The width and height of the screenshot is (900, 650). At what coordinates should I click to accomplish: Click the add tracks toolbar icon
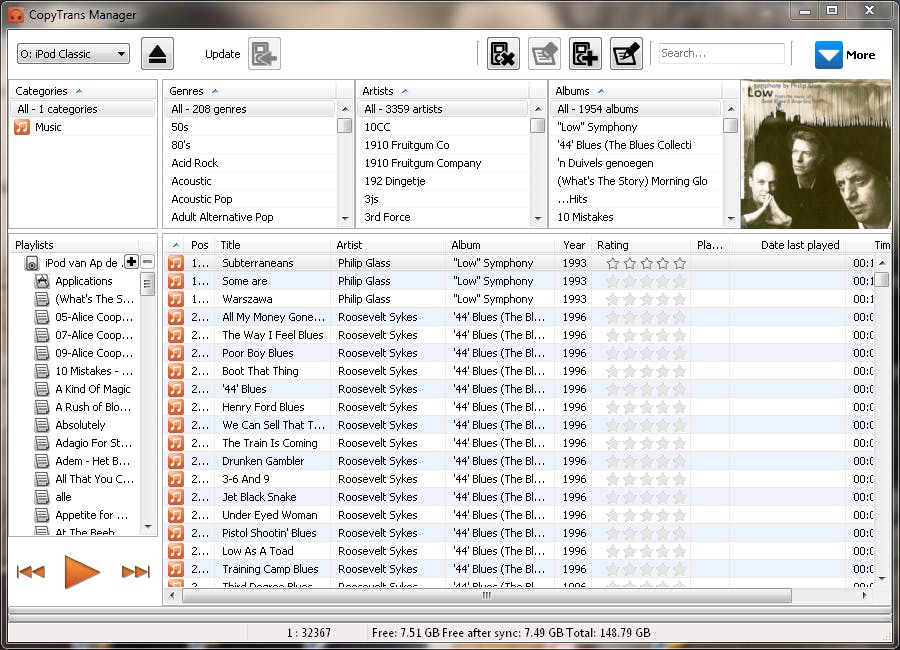[x=585, y=54]
